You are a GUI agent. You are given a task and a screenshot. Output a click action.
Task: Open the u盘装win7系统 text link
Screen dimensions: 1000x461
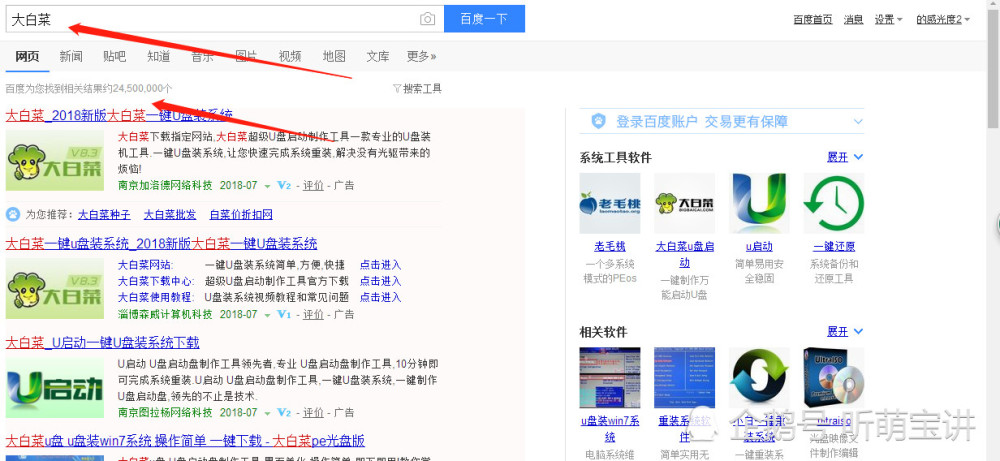pos(610,428)
